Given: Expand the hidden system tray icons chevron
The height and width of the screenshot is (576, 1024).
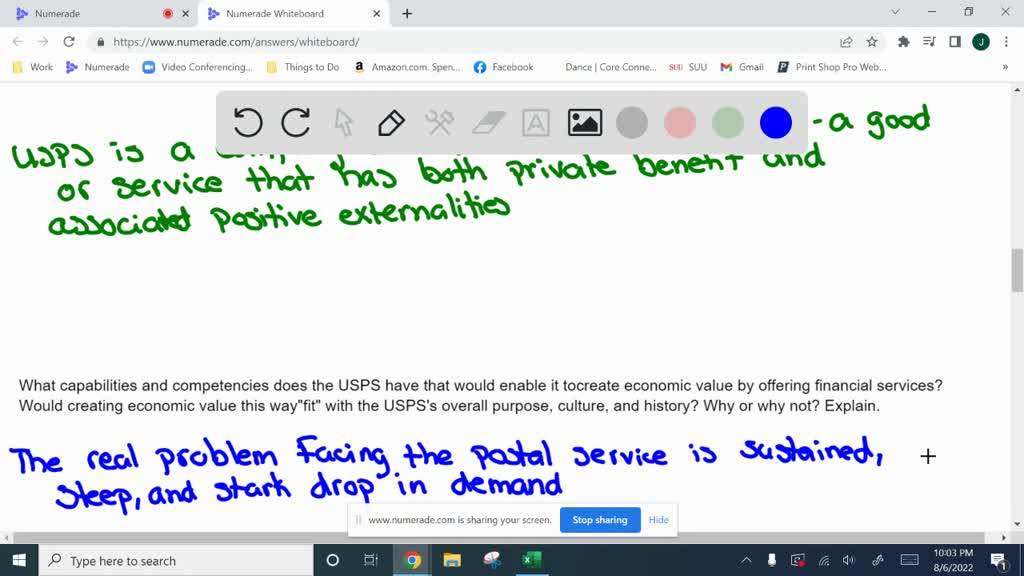Looking at the screenshot, I should point(746,561).
